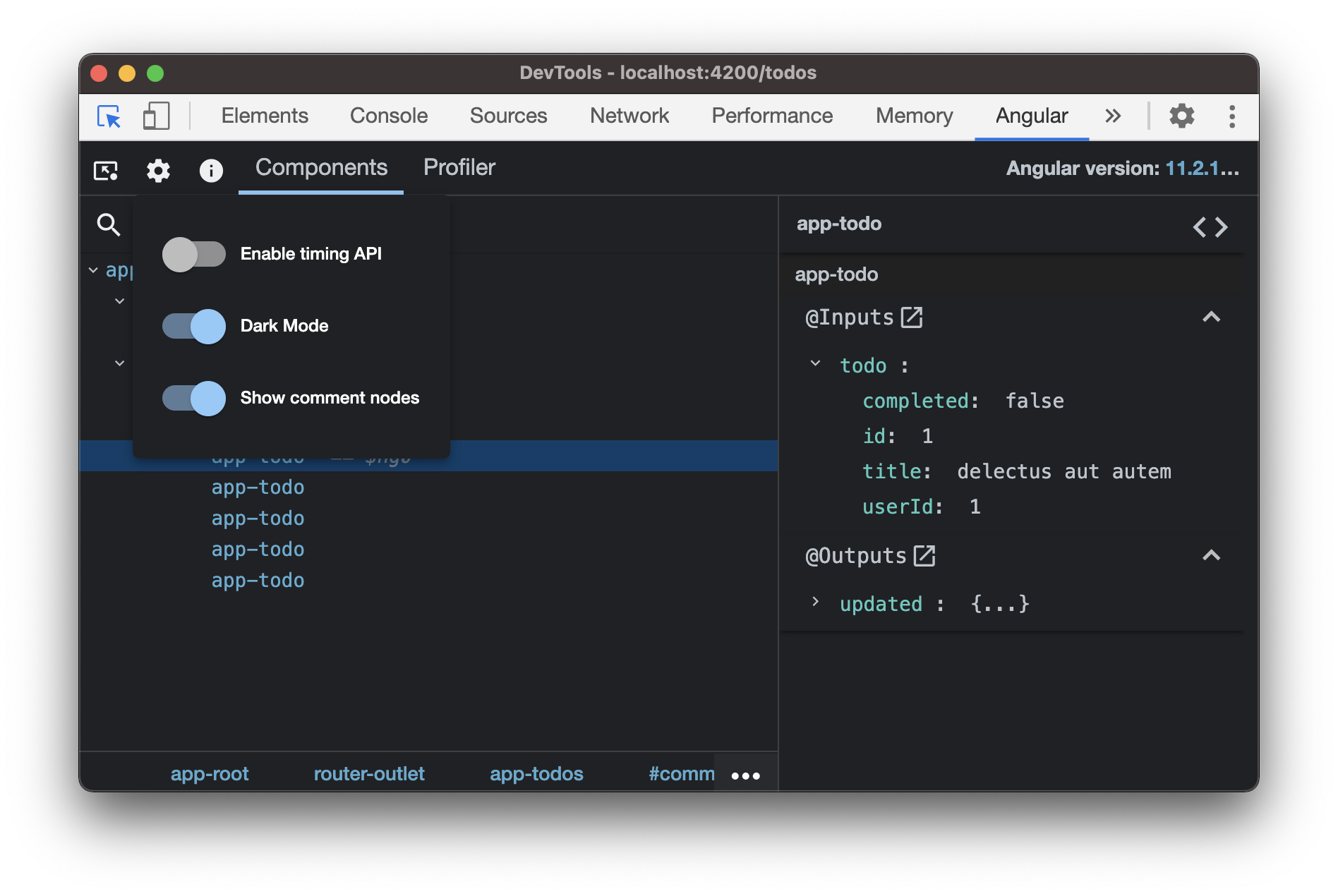
Task: Click the Angular inspect component icon
Action: point(106,170)
